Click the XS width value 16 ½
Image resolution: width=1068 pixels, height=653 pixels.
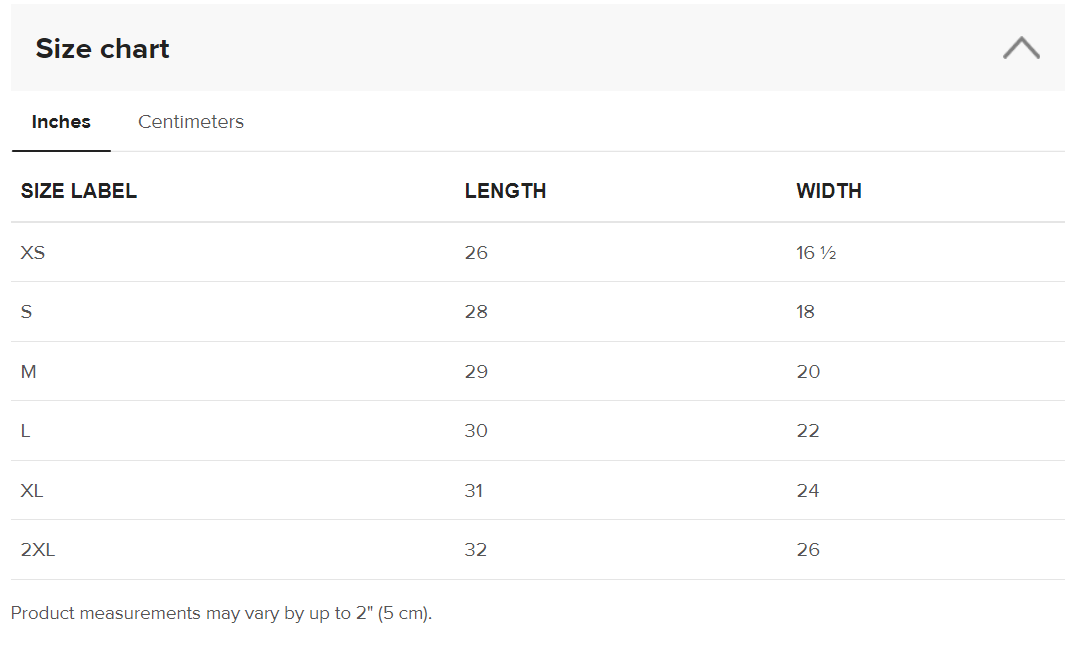pos(816,253)
